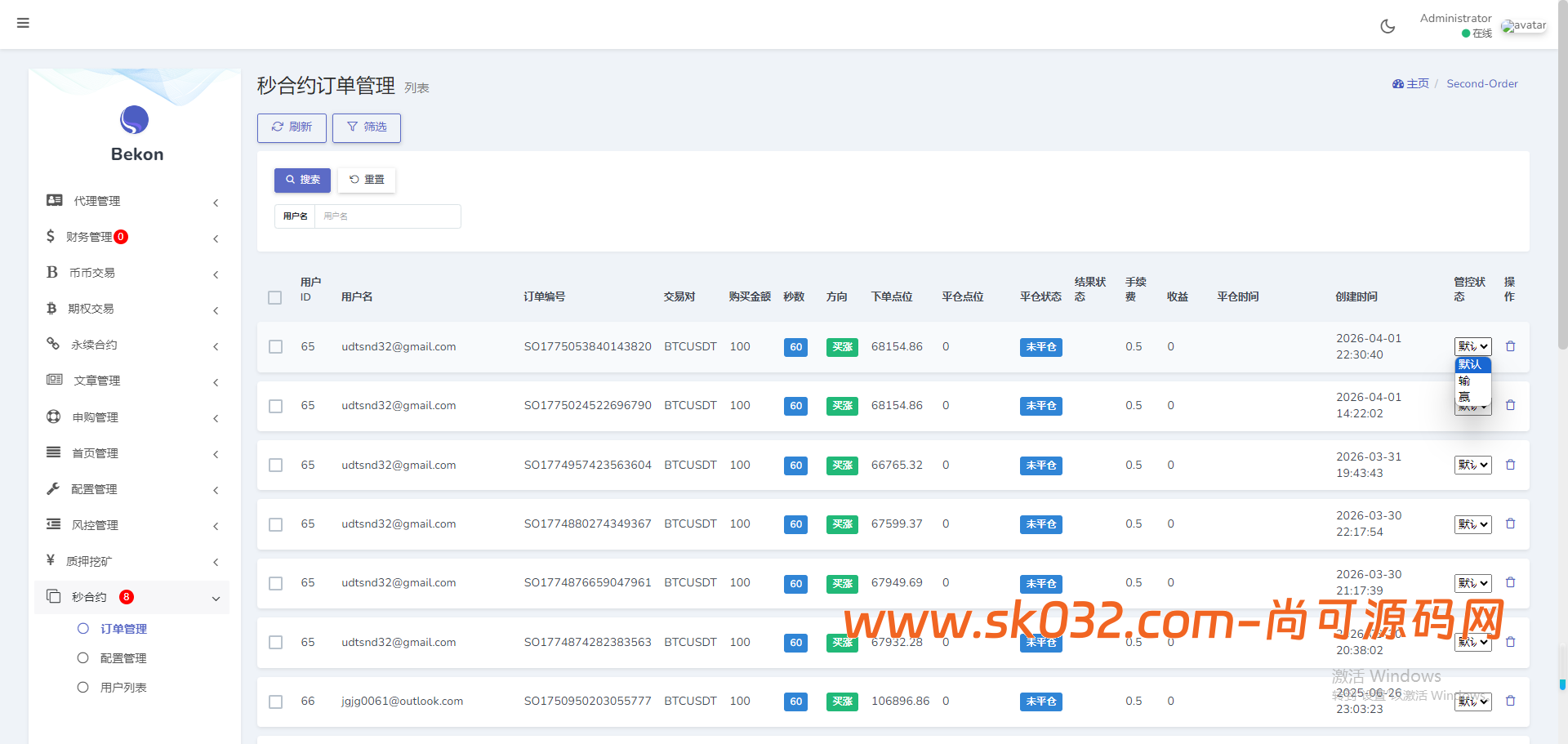Click the 用户名 search input field

(x=386, y=216)
